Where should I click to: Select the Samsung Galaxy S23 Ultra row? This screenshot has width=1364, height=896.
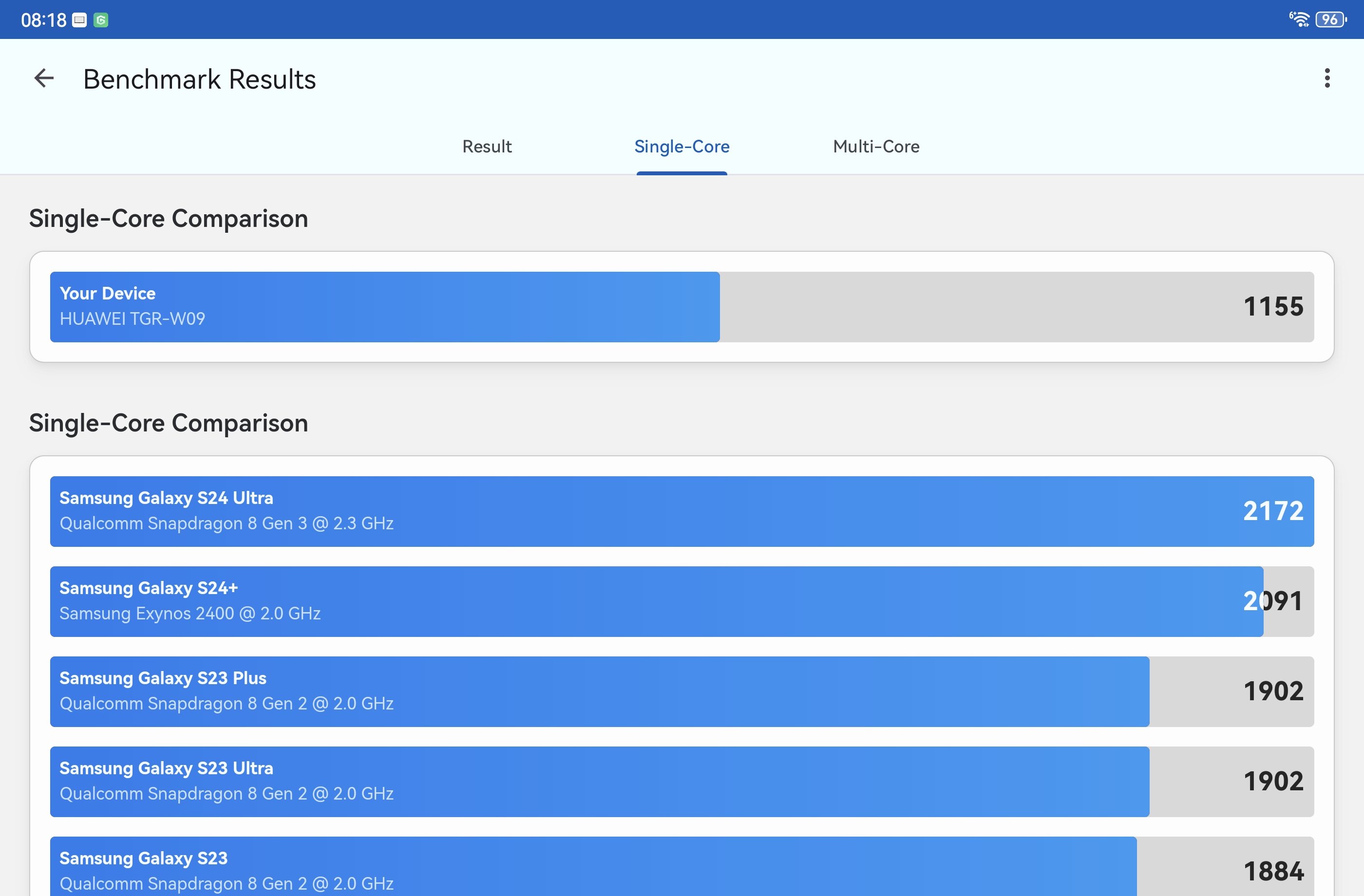coord(682,782)
